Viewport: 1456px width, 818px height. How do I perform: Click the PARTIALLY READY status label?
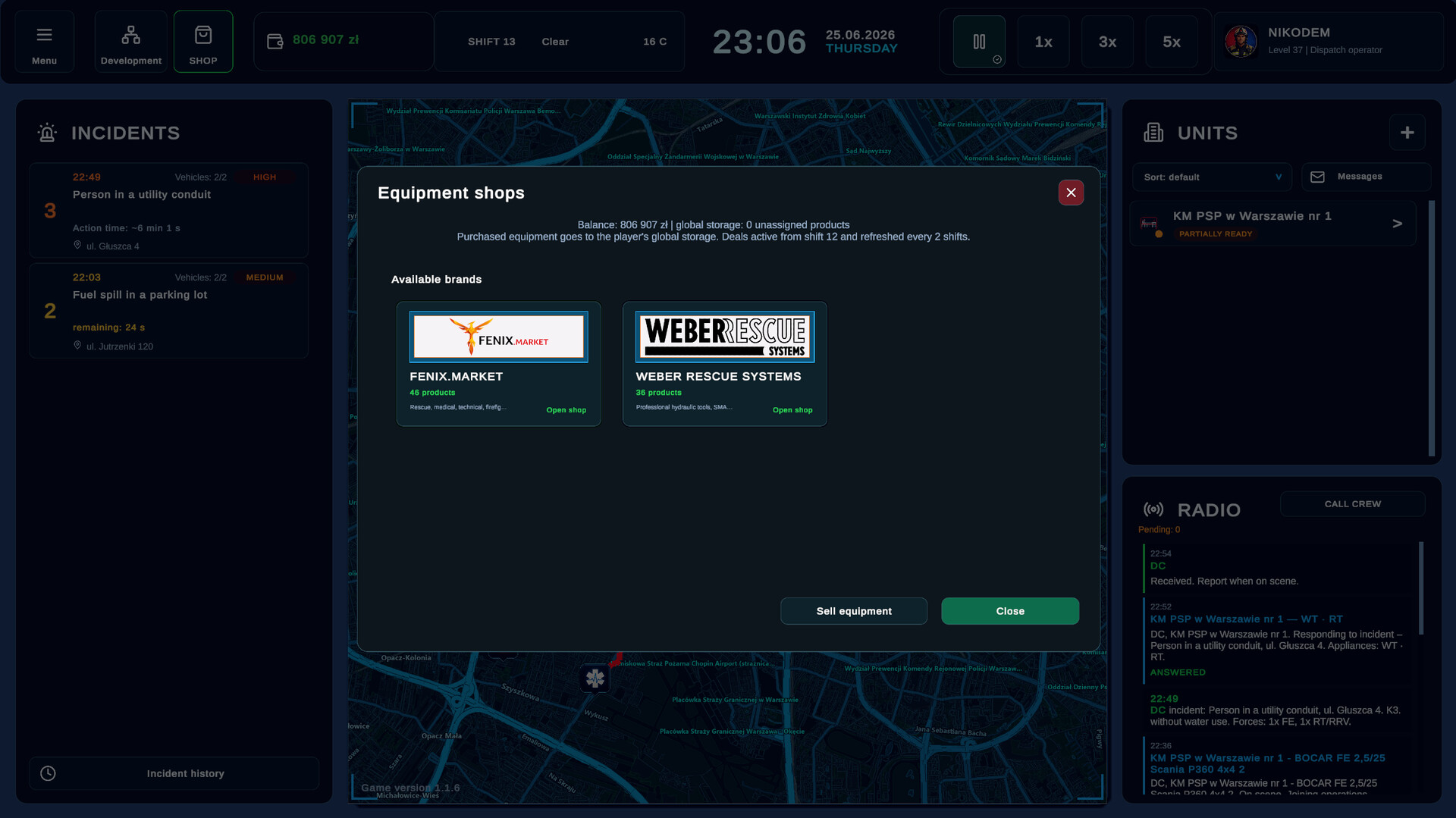tap(1216, 233)
